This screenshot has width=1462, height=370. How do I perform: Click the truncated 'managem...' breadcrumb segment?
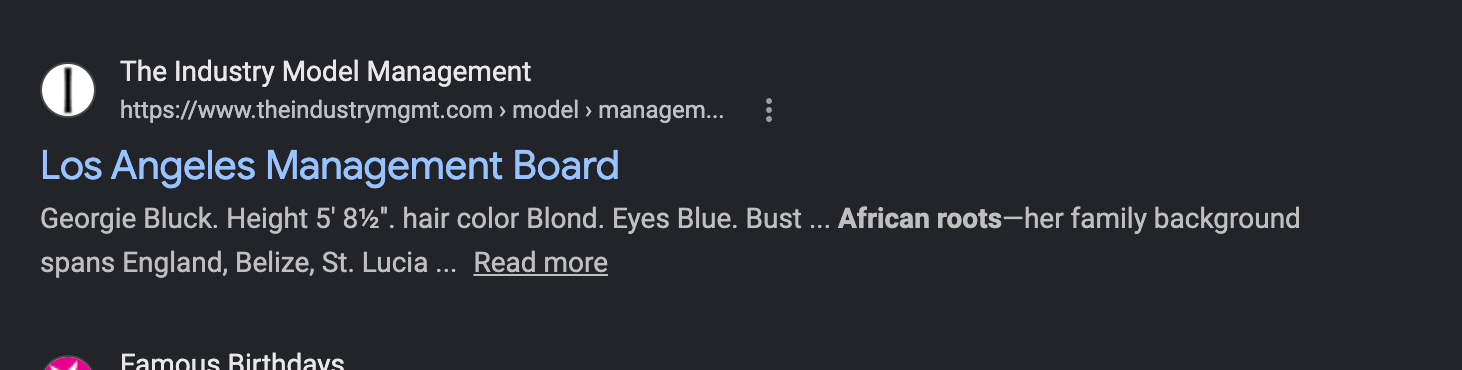661,110
